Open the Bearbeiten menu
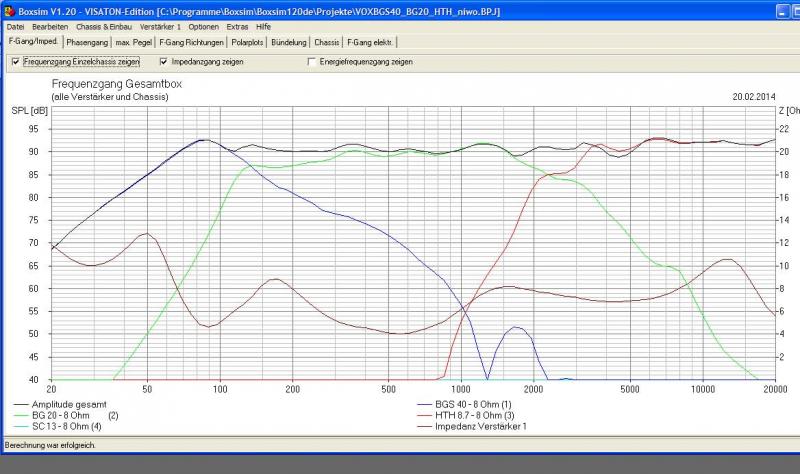 click(x=51, y=27)
